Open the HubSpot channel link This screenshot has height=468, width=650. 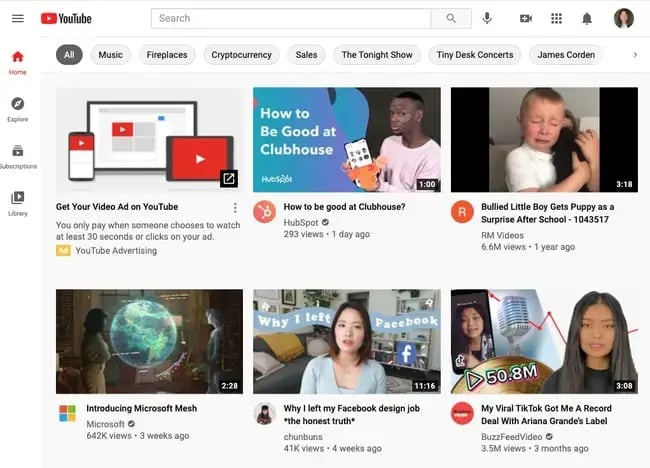point(303,221)
